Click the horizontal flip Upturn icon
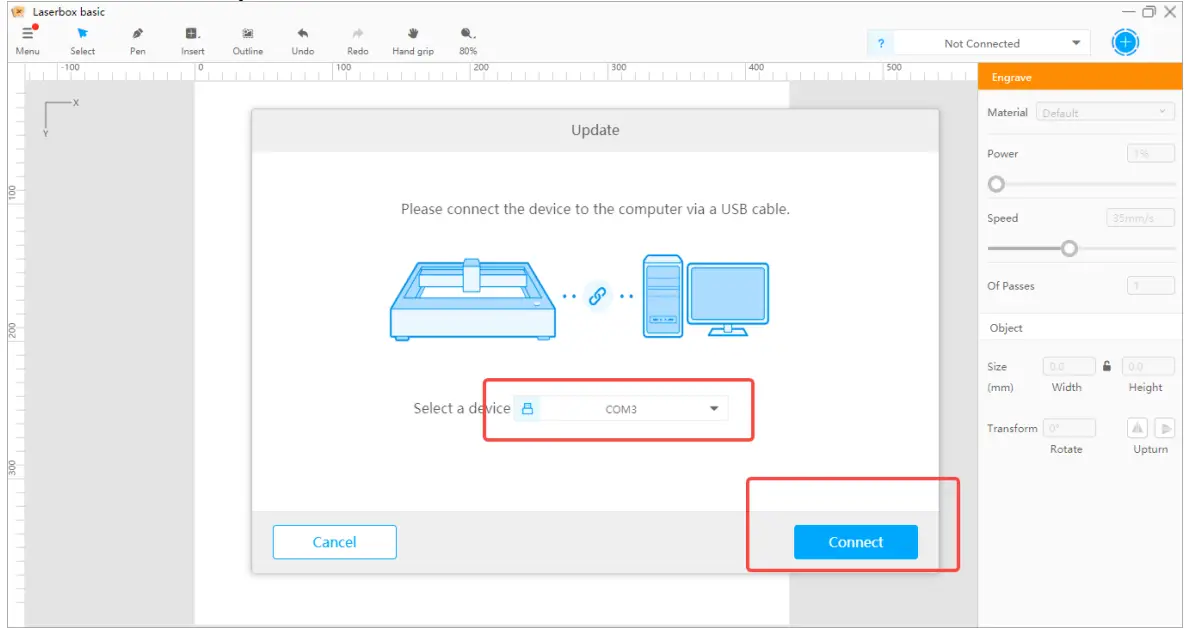 [x=1137, y=428]
